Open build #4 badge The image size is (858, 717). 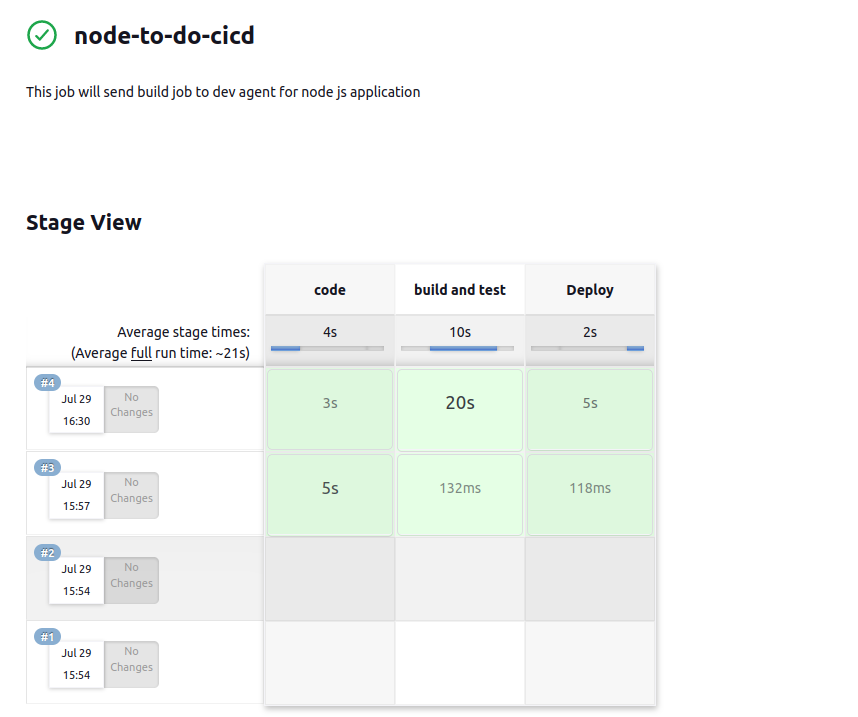pyautogui.click(x=48, y=383)
